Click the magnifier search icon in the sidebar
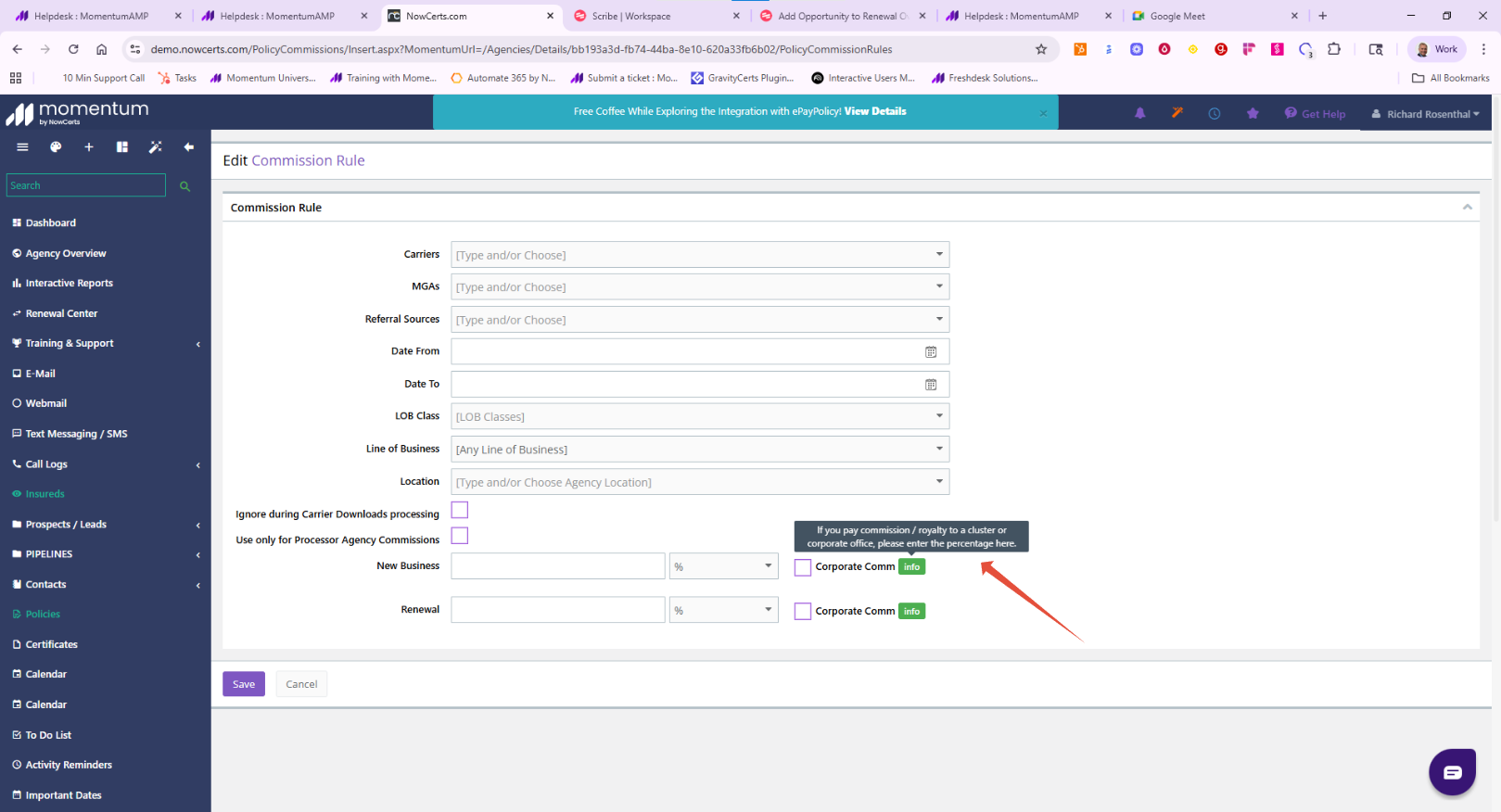Screen dimensions: 1501x812 (184, 186)
